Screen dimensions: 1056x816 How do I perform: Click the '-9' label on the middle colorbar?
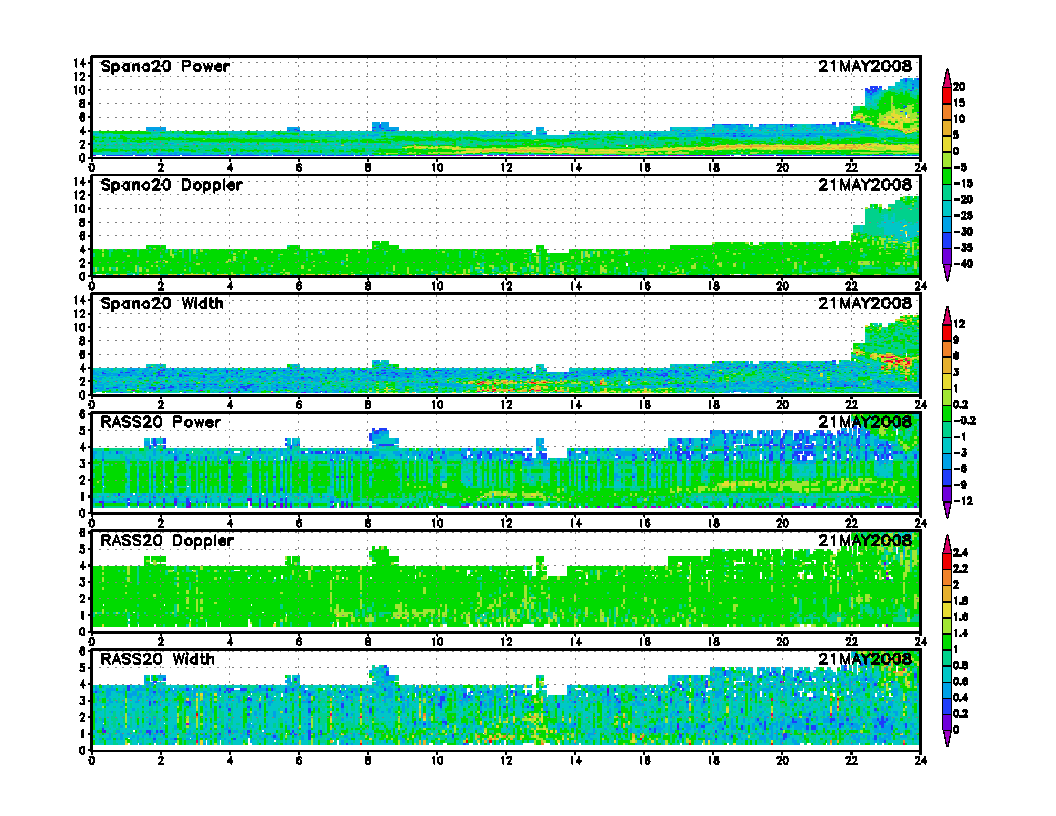(961, 485)
